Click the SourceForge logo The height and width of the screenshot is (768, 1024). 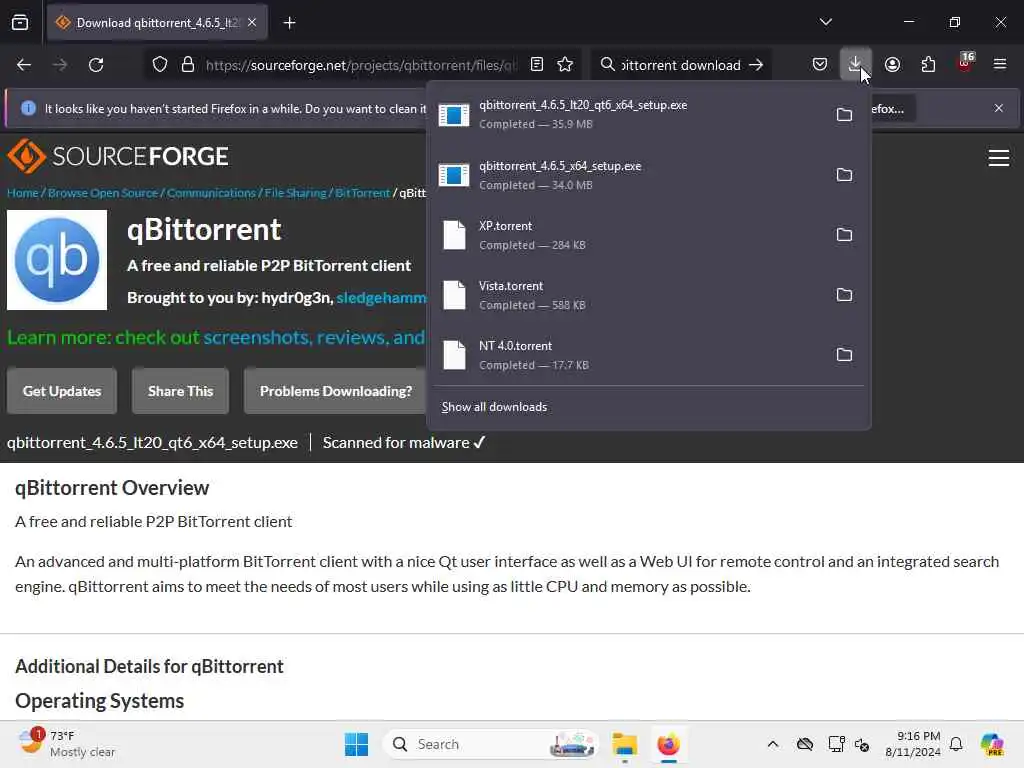pyautogui.click(x=118, y=156)
